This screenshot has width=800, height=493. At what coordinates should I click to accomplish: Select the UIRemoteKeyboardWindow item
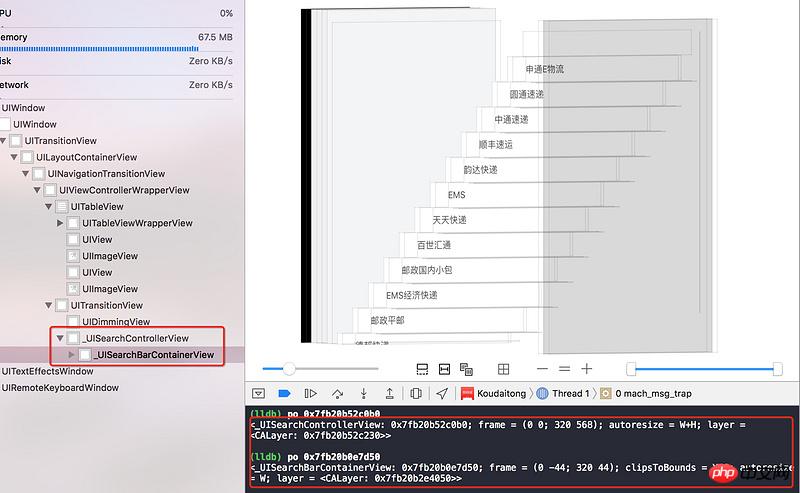[60, 387]
